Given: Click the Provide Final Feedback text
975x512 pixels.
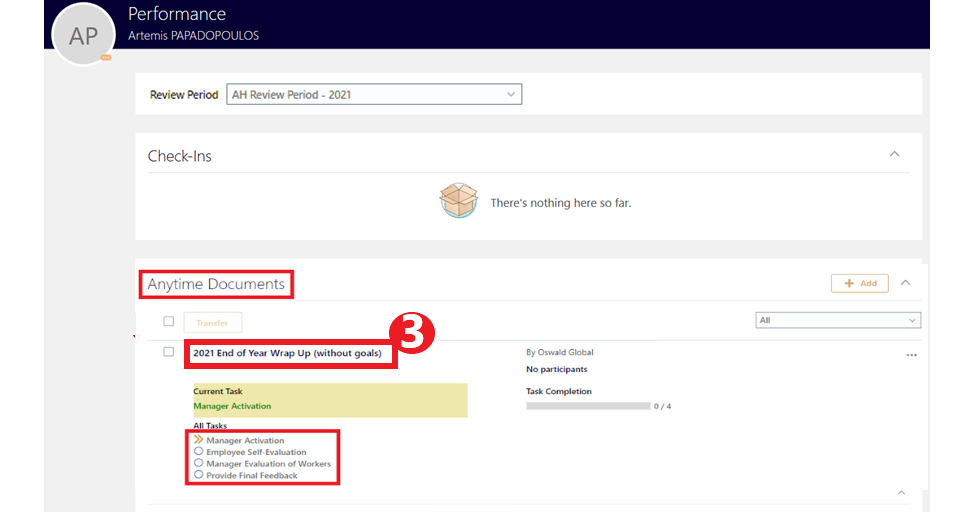Looking at the screenshot, I should (x=252, y=476).
